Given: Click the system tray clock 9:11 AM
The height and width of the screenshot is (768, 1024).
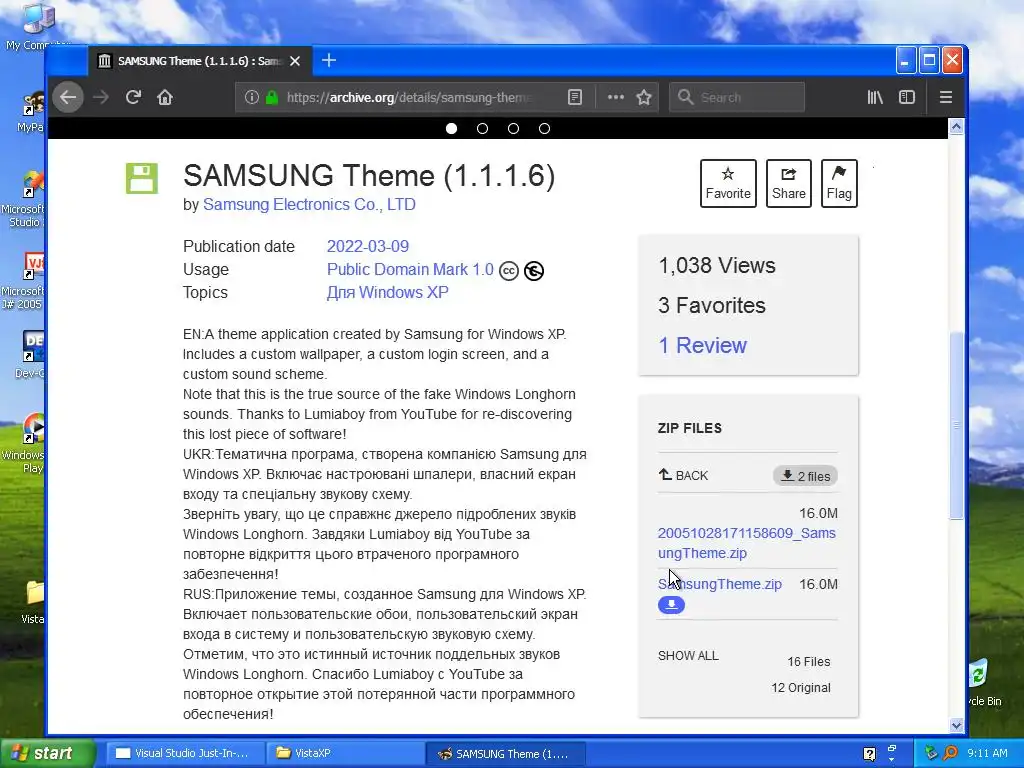Looking at the screenshot, I should (987, 753).
